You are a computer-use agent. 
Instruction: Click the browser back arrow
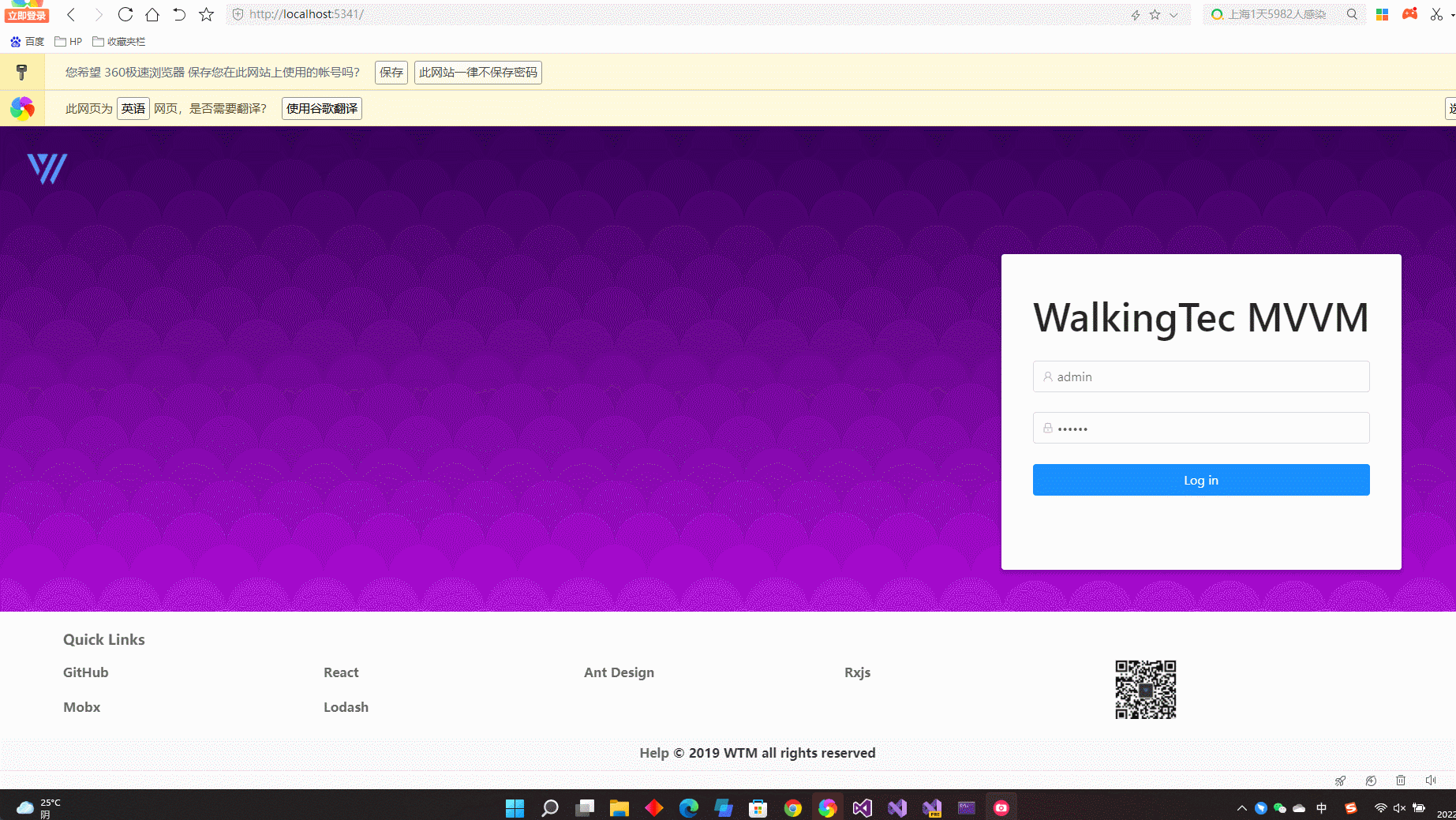(x=71, y=14)
